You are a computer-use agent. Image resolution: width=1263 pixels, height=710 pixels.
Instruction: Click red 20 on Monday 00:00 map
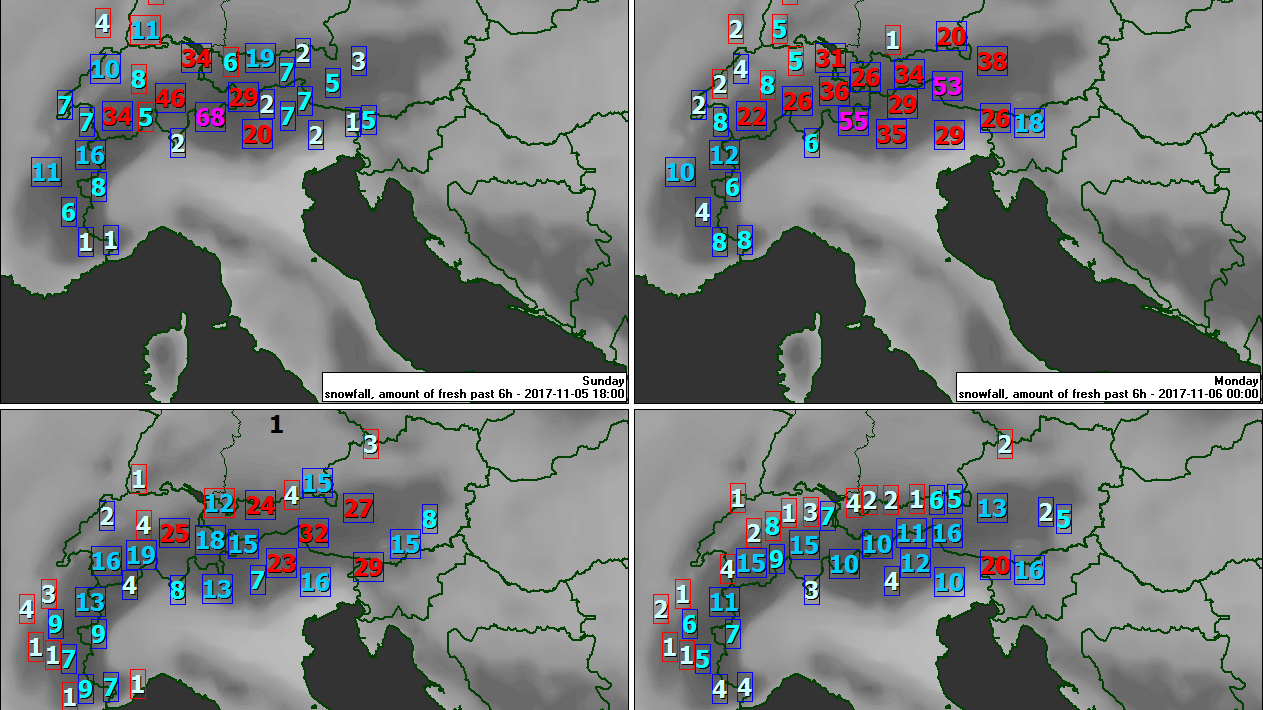952,36
